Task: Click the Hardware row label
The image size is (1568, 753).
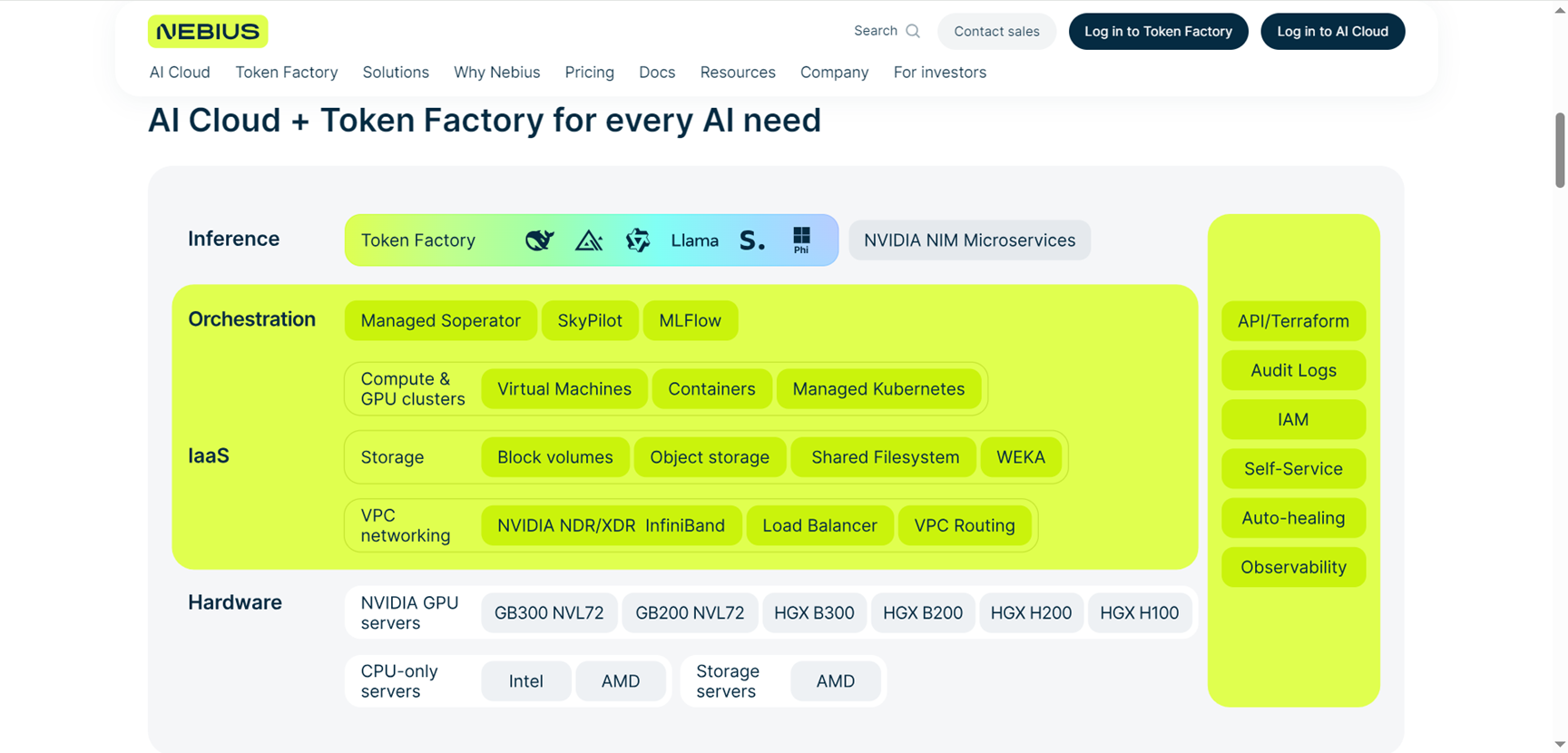Action: pos(235,602)
